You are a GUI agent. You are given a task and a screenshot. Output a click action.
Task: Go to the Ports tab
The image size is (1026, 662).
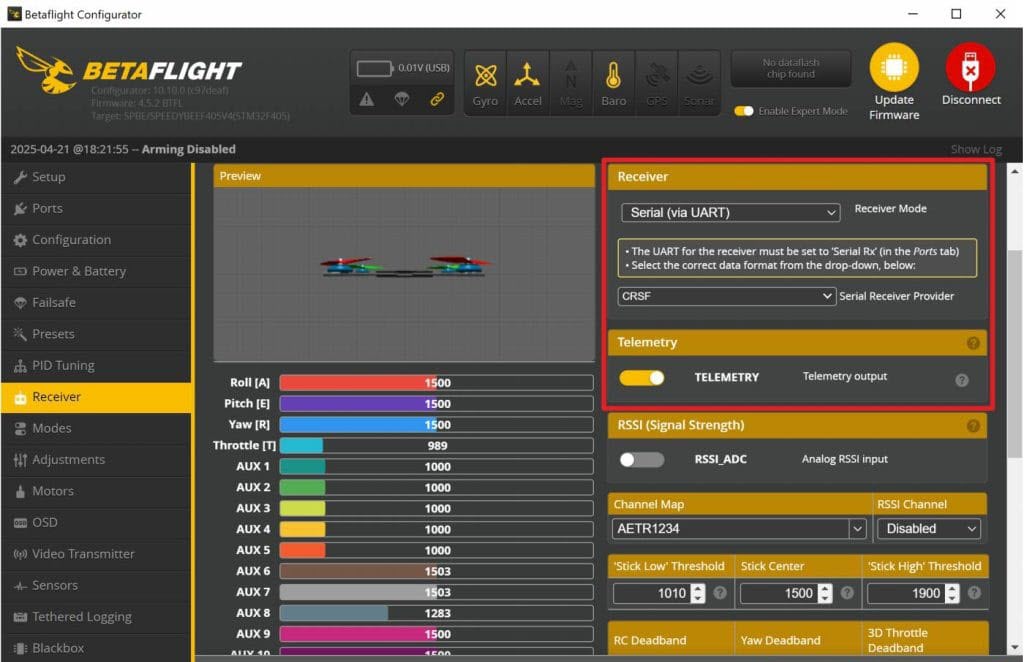click(96, 209)
